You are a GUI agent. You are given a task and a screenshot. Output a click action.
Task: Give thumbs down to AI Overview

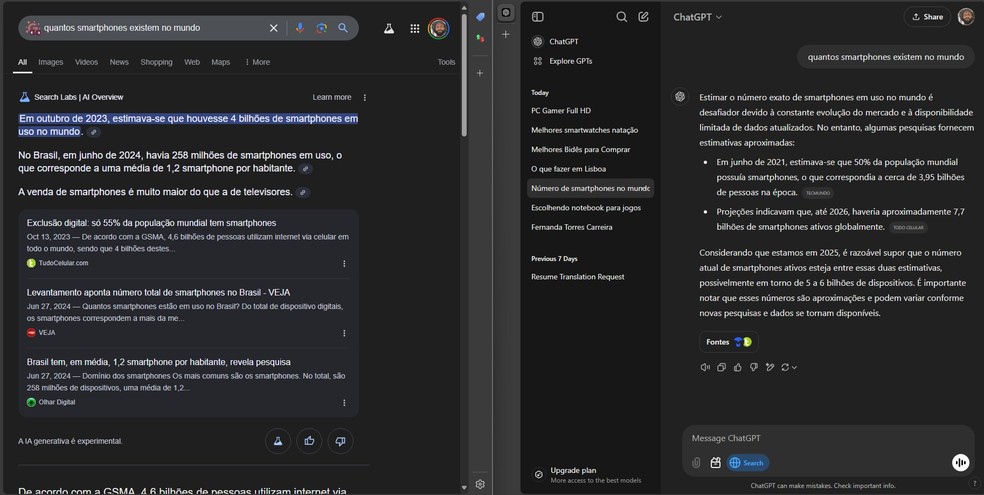[x=340, y=441]
